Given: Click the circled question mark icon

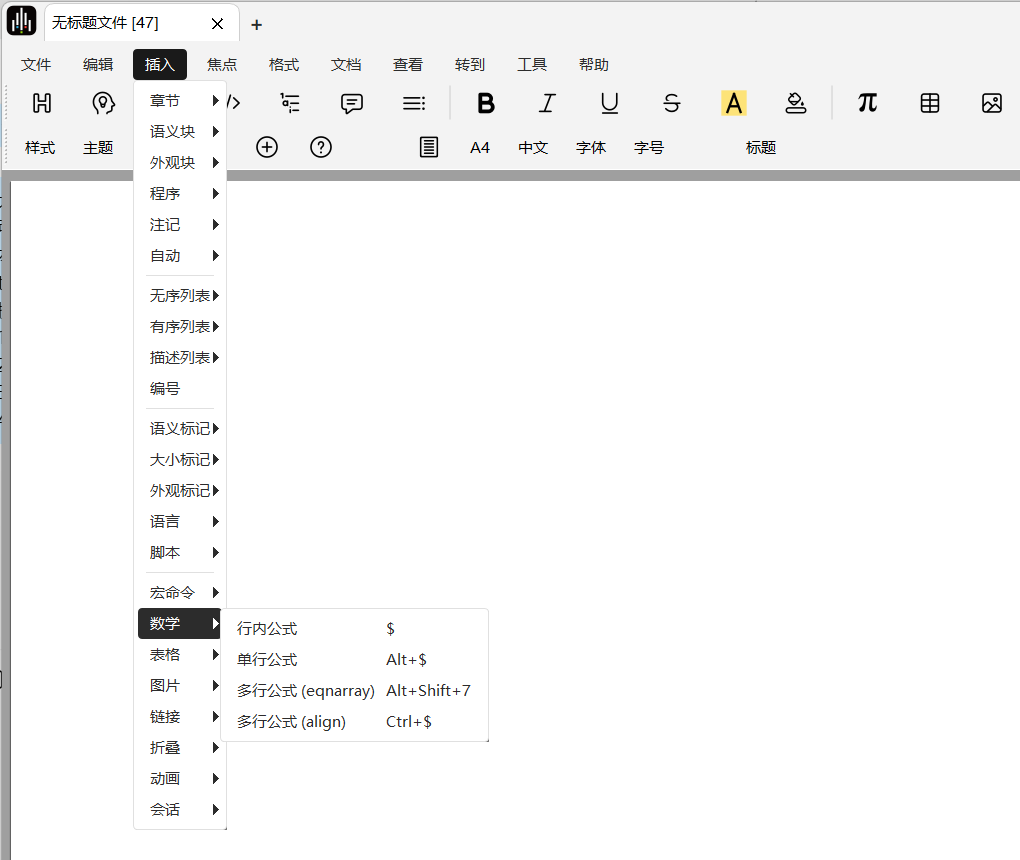Looking at the screenshot, I should pyautogui.click(x=321, y=147).
